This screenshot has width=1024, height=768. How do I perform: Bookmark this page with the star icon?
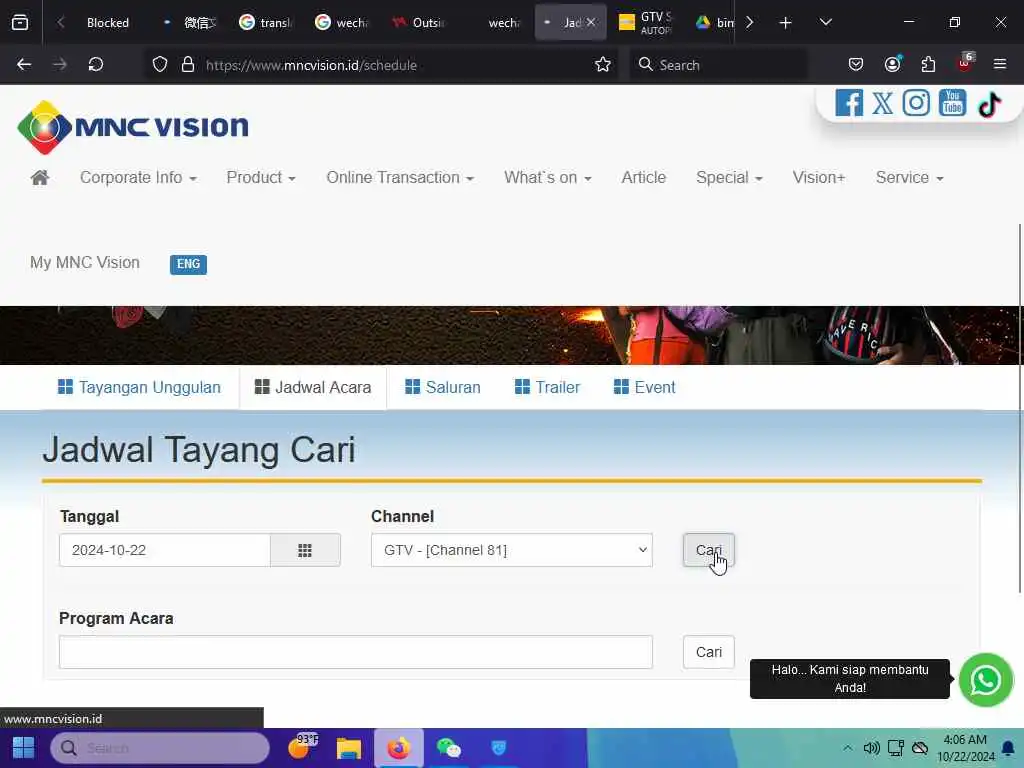602,65
